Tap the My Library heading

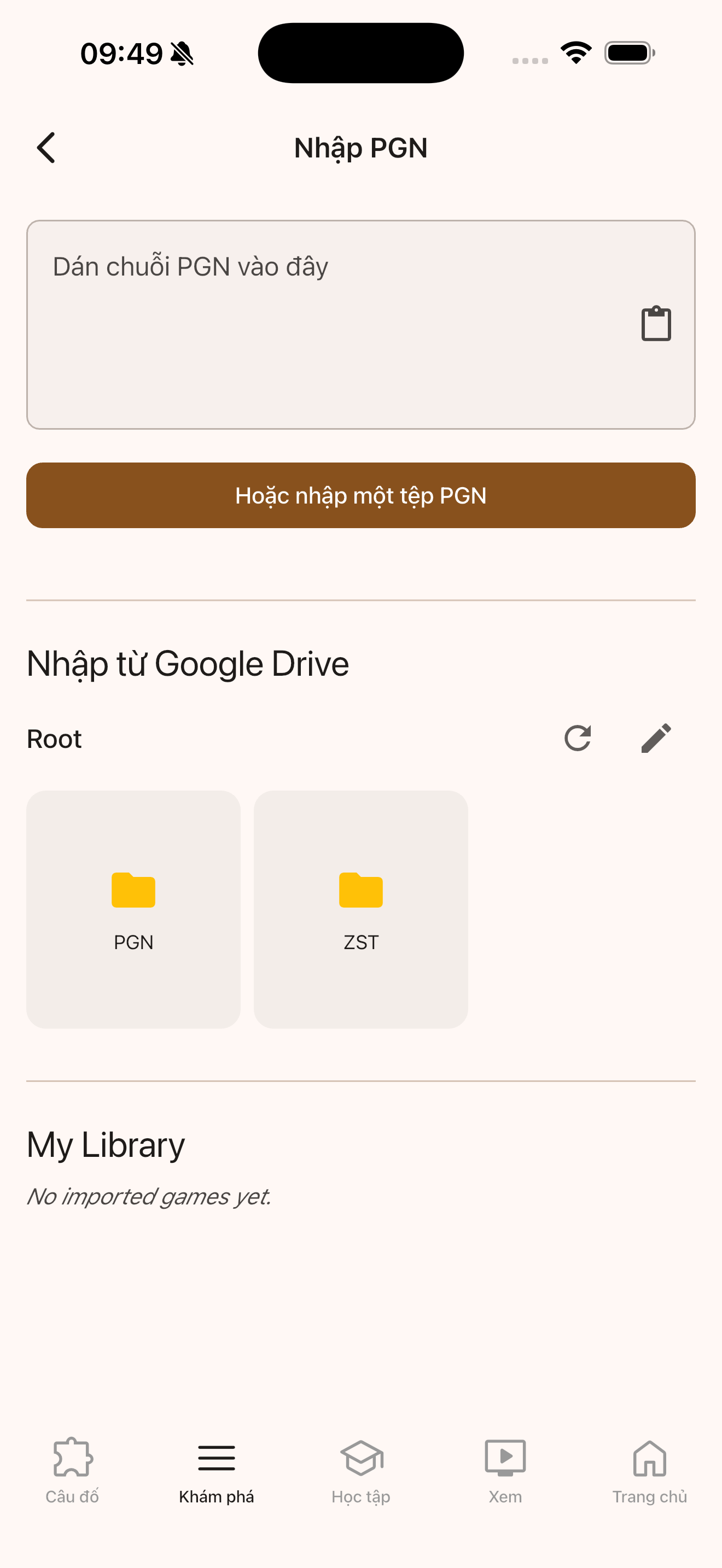click(106, 1145)
